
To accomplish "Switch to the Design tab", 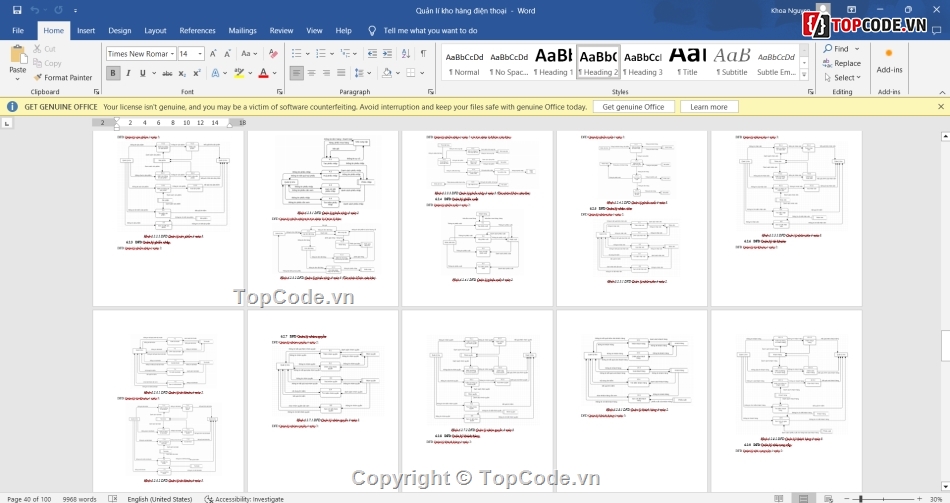I will pos(119,30).
